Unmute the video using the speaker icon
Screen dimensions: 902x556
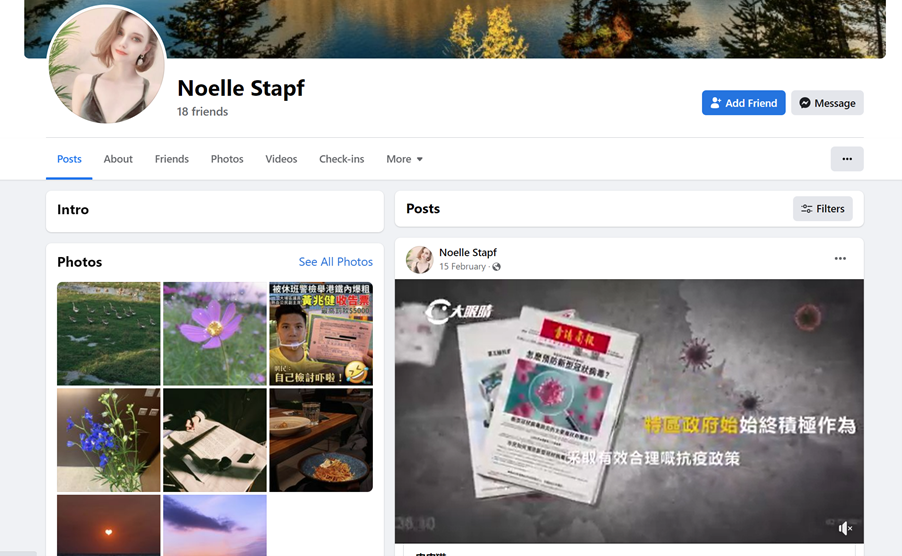point(844,528)
